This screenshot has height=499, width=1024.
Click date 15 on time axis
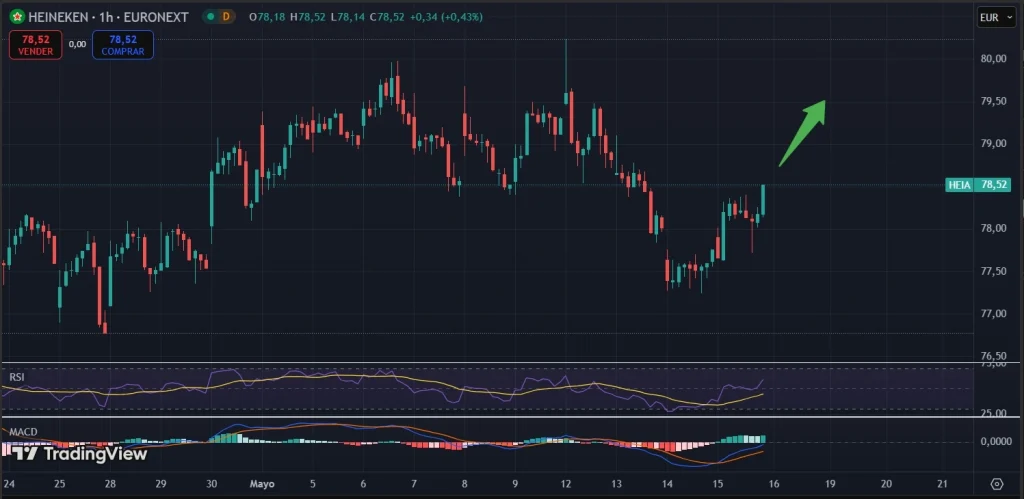(717, 484)
